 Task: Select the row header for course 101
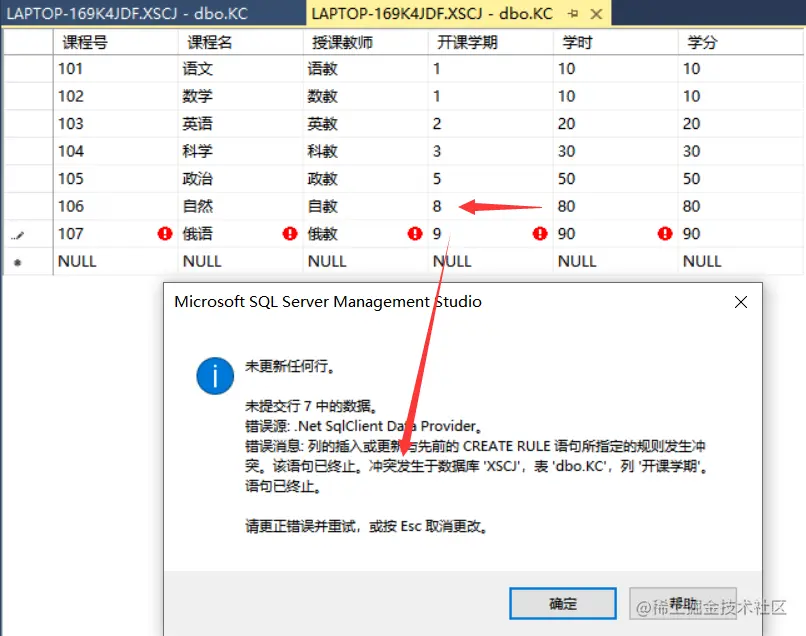(x=28, y=69)
